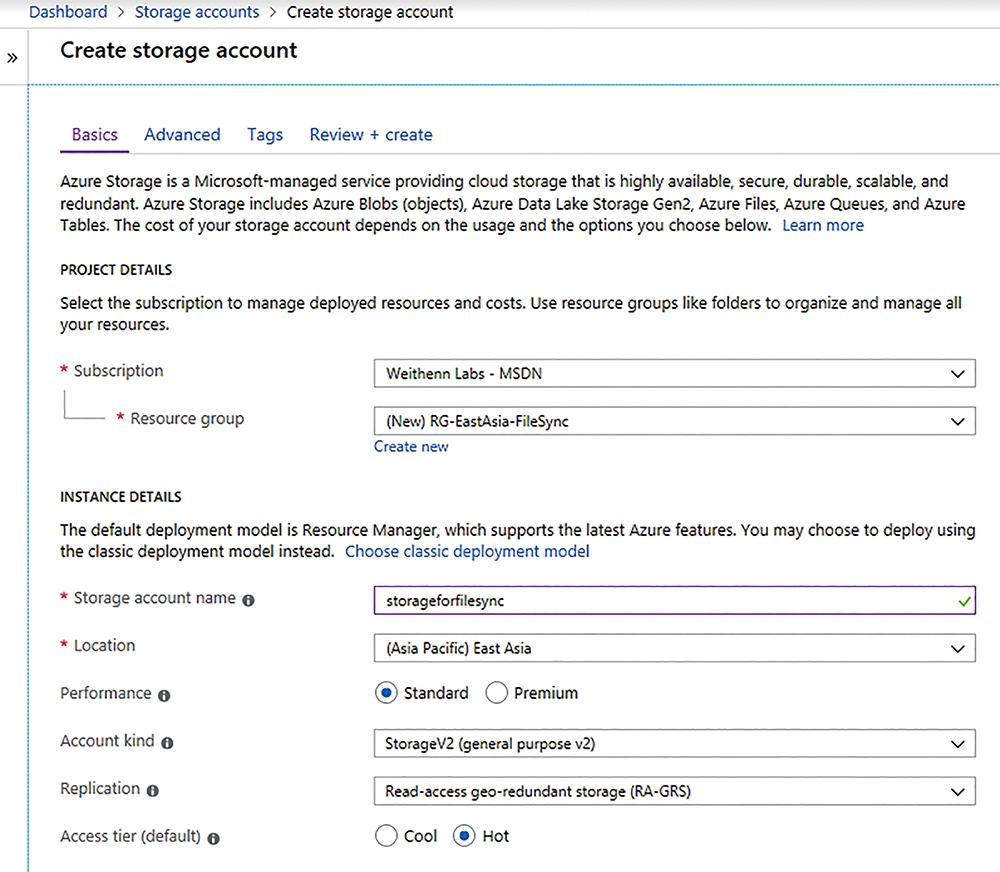The width and height of the screenshot is (1000, 872).
Task: Open the Learn more link
Action: (823, 225)
